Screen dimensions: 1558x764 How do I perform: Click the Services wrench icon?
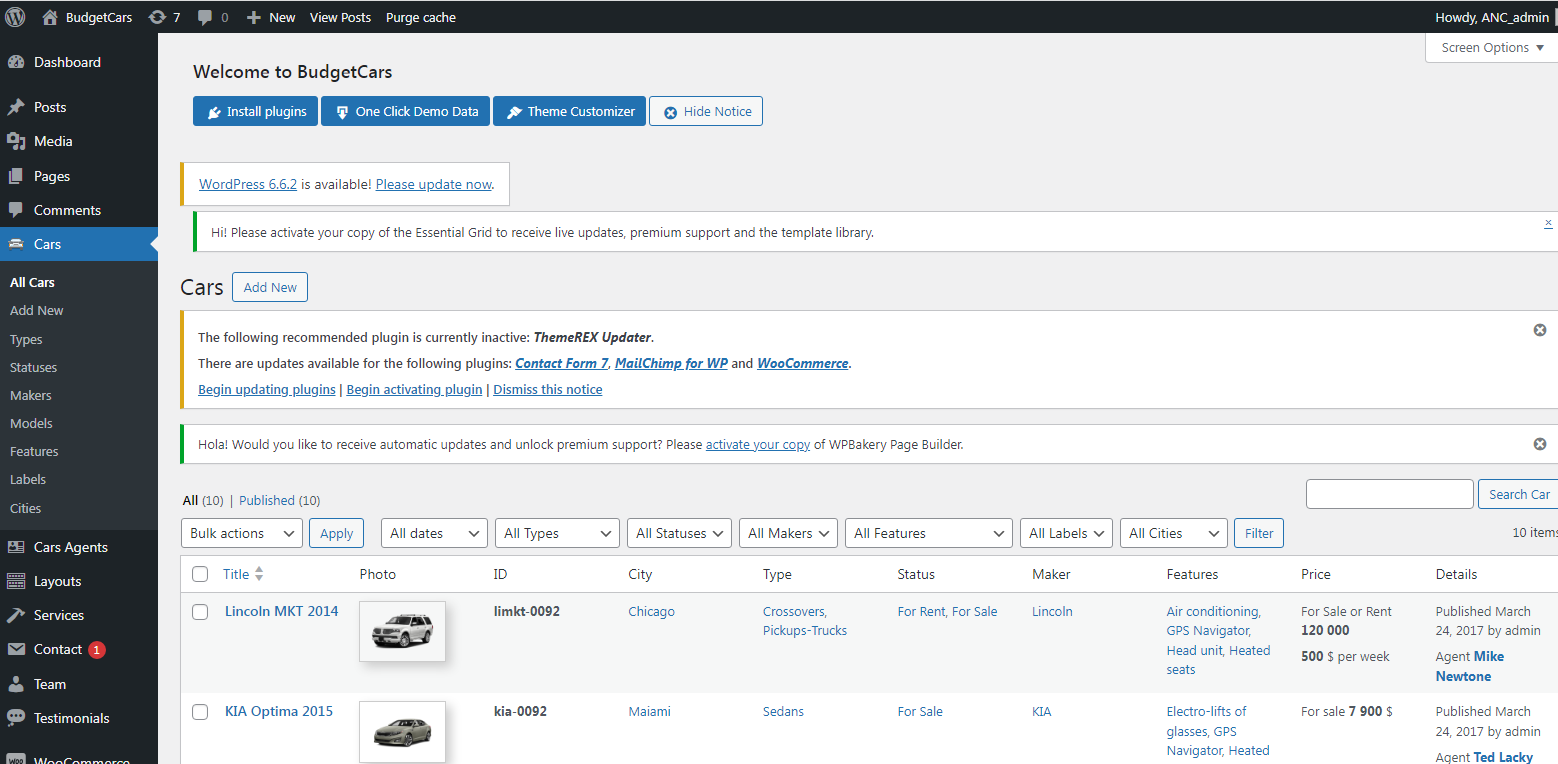(16, 615)
